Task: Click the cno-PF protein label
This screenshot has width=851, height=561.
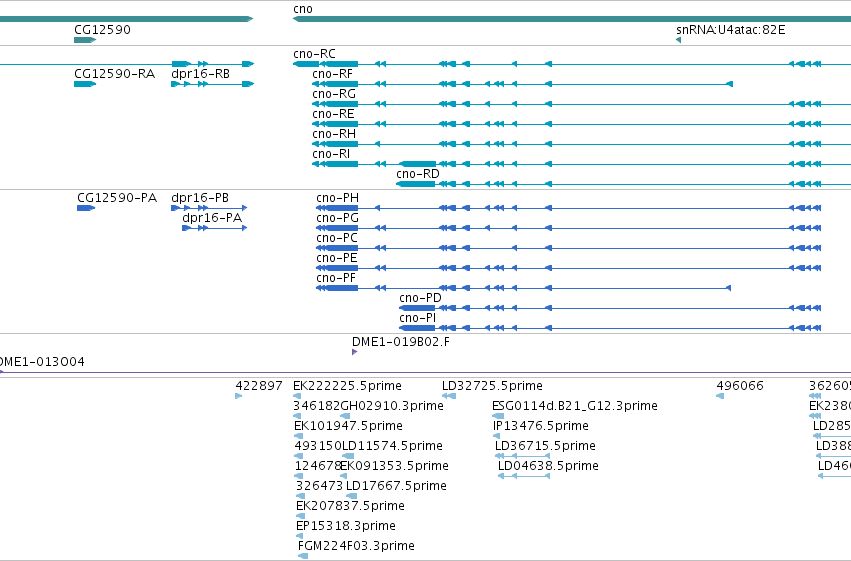Action: pos(336,278)
